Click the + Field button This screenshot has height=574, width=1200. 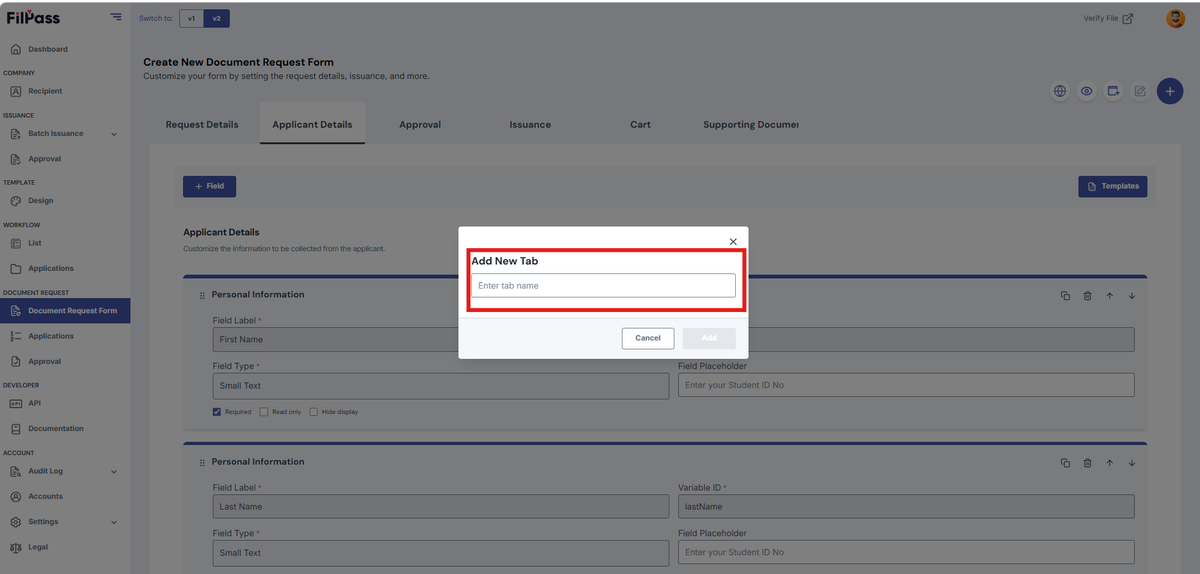(x=209, y=186)
